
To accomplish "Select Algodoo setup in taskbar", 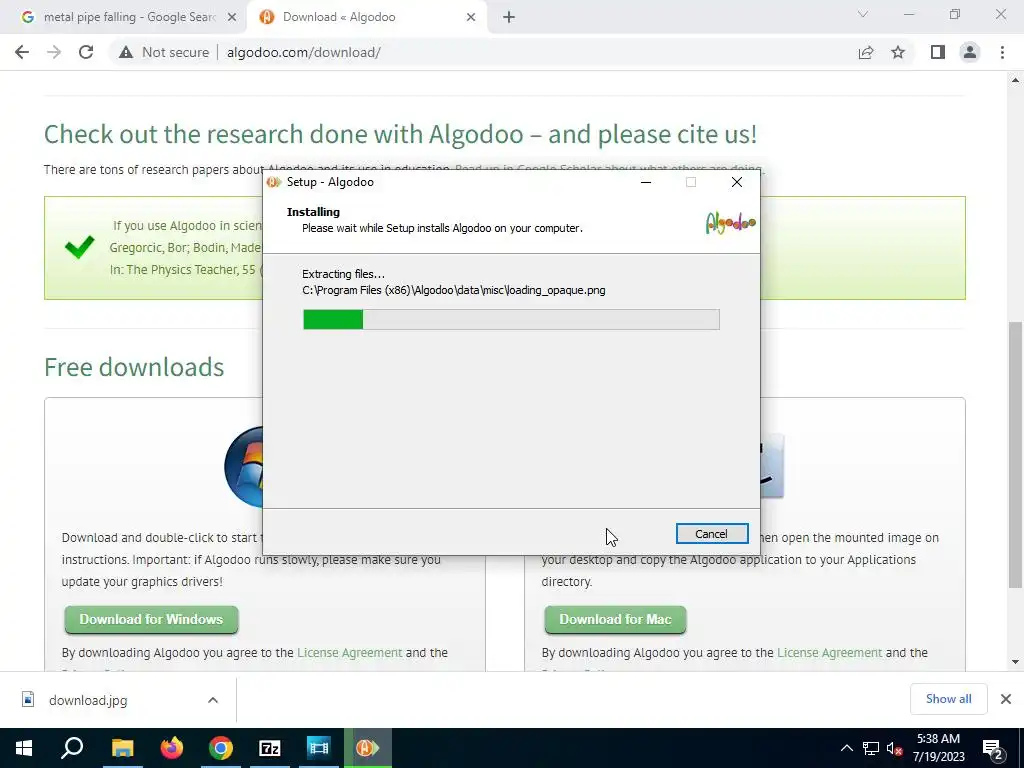I will click(x=368, y=748).
